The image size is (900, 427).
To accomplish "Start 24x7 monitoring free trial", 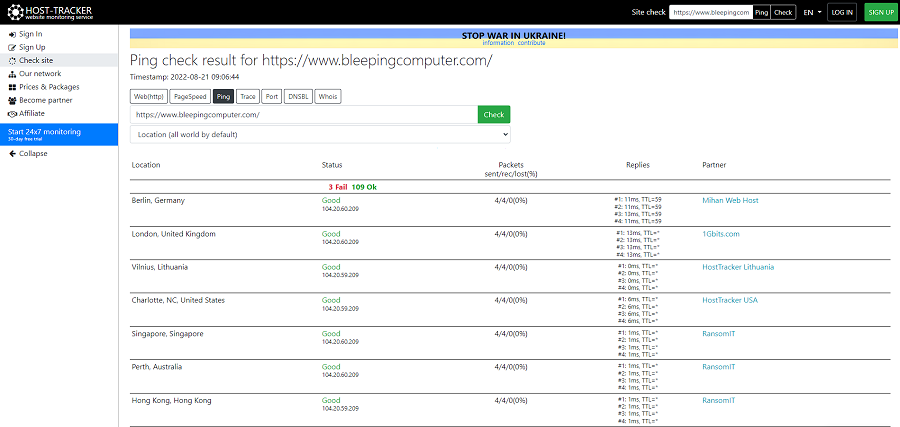I will coord(59,134).
